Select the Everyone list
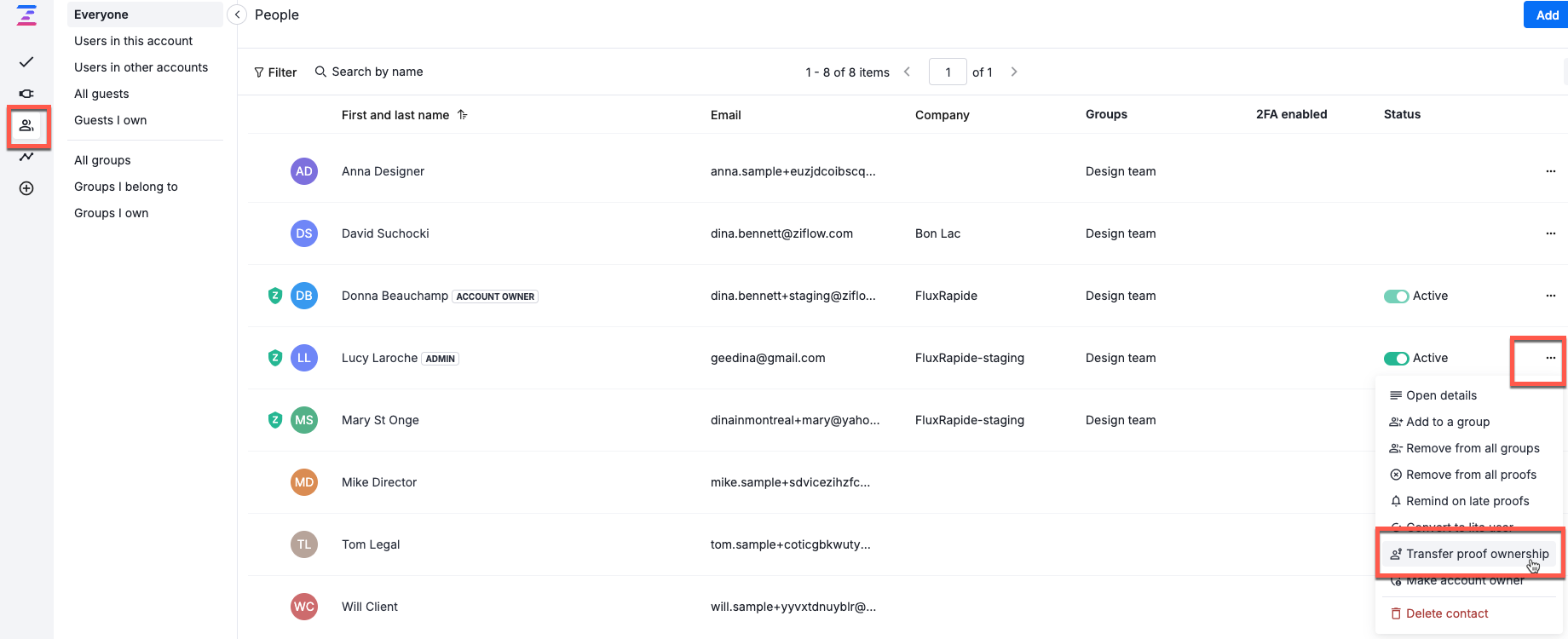Viewport: 1568px width, 639px height. (145, 14)
